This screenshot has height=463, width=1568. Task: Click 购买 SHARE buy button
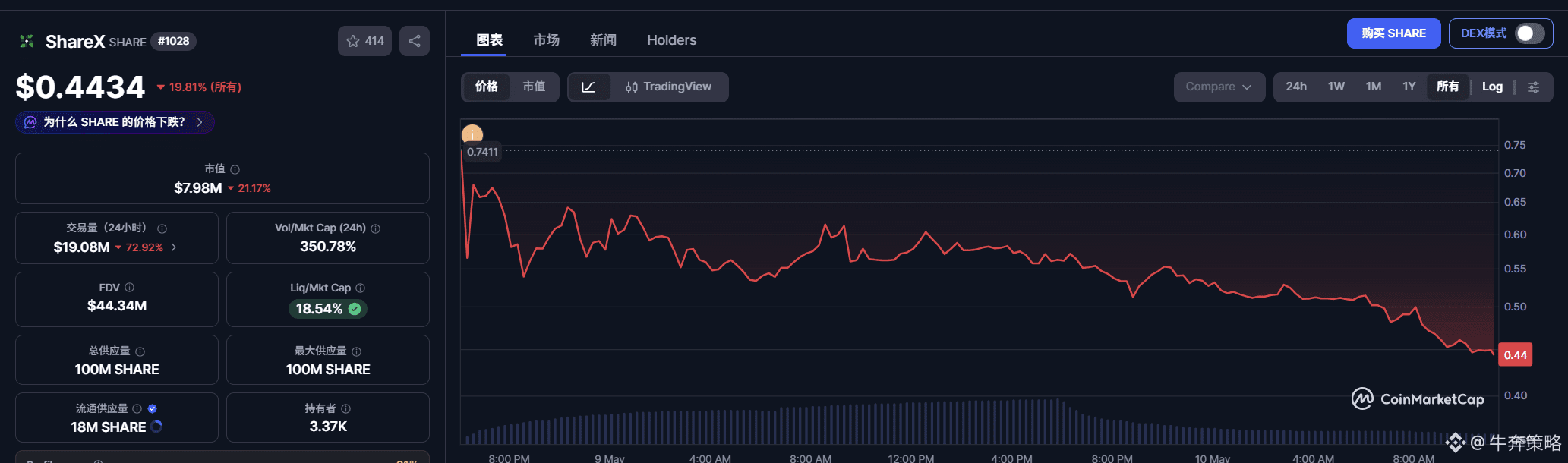pos(1393,33)
